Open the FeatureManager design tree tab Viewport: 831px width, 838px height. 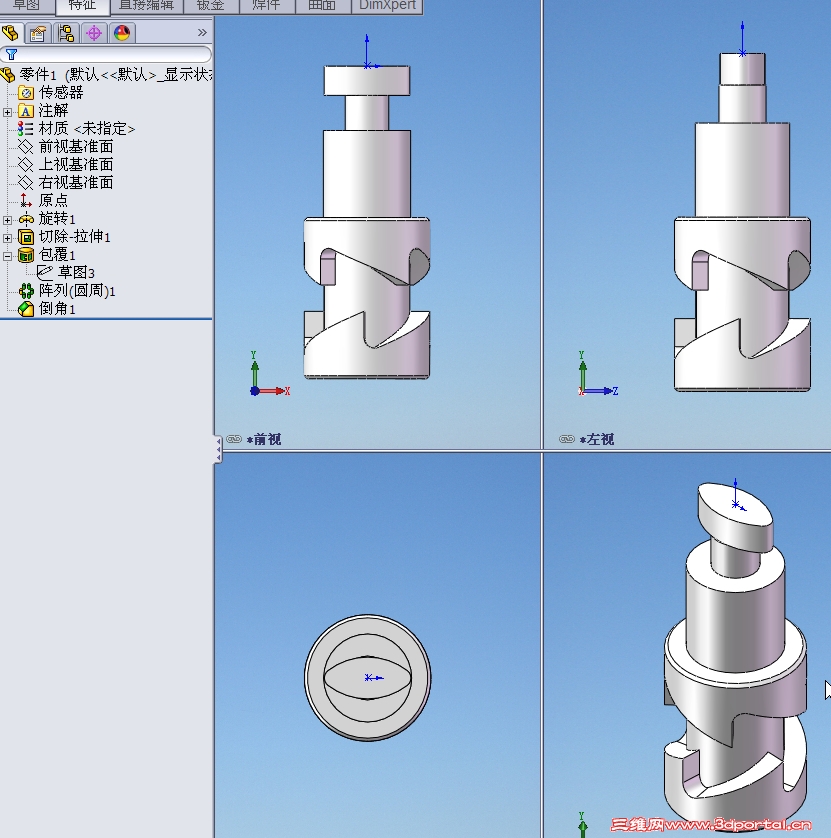[x=11, y=33]
